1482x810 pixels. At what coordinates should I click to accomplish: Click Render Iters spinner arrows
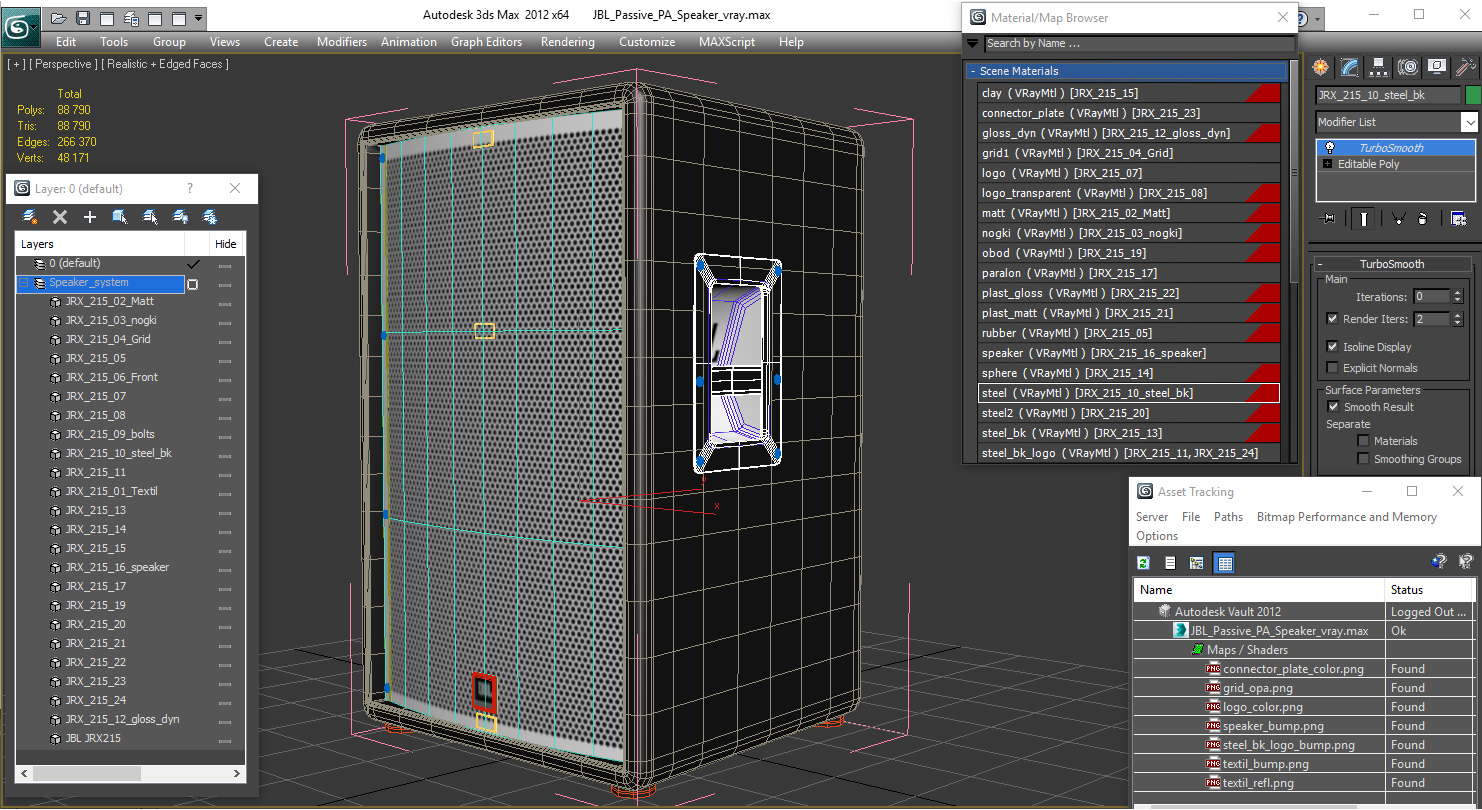coord(1457,319)
